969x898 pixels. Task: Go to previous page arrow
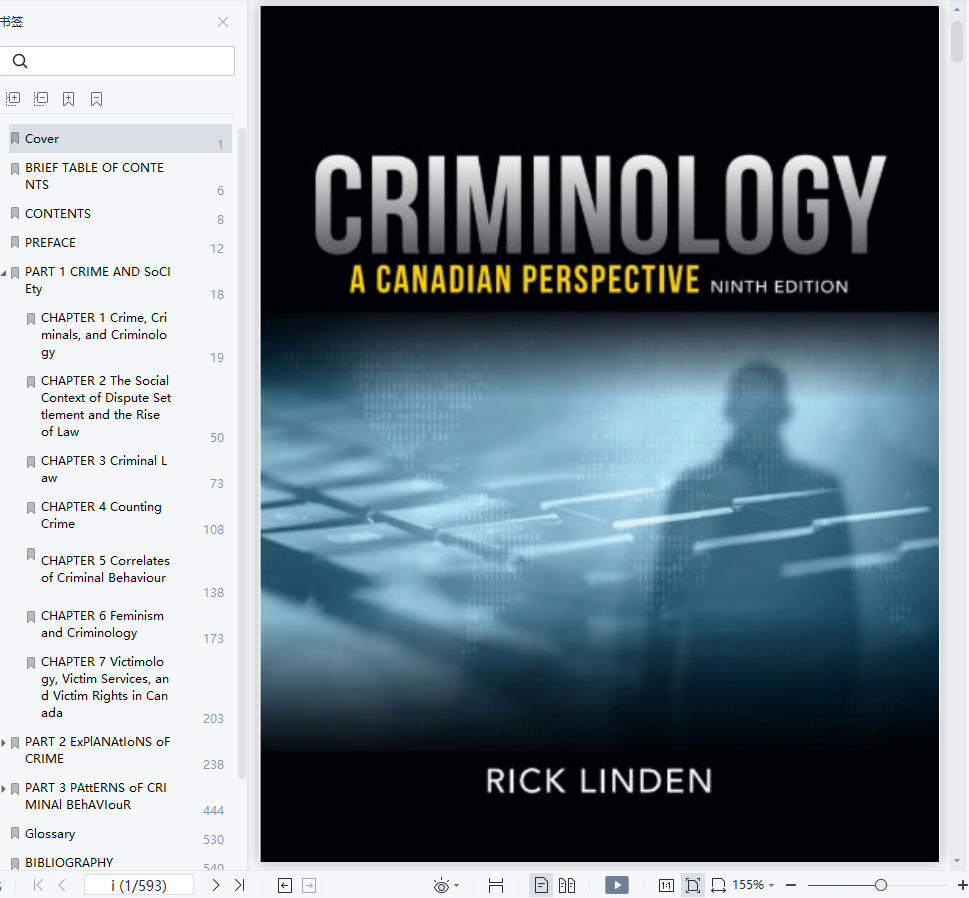click(62, 885)
